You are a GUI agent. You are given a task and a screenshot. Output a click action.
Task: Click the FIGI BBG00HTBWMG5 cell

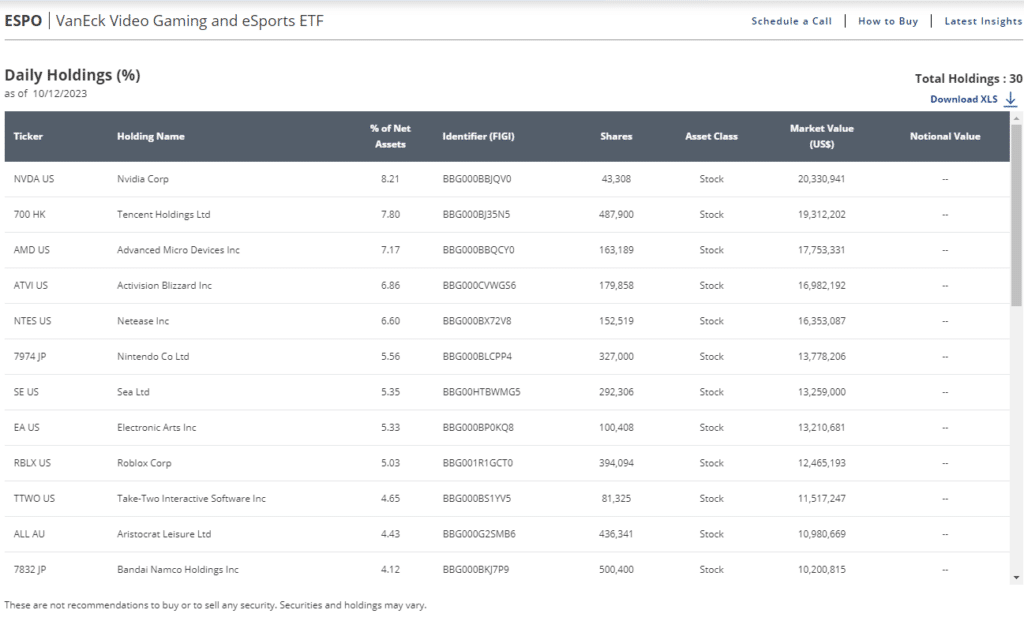pos(481,392)
